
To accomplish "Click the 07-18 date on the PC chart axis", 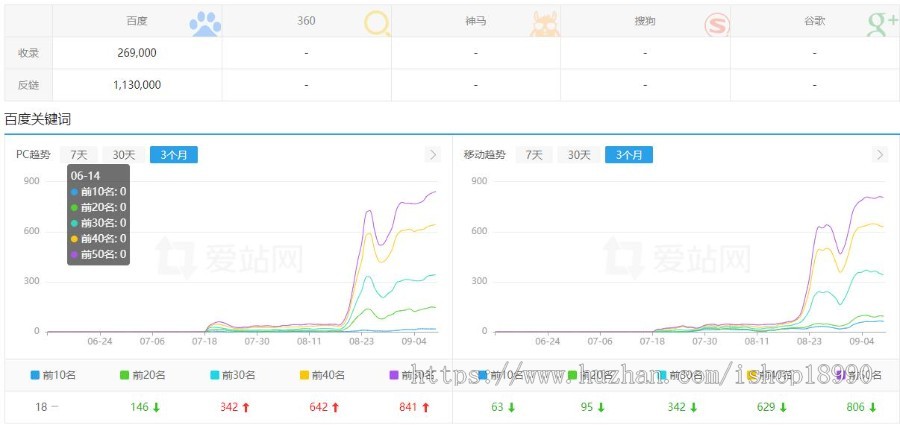I will [x=205, y=341].
